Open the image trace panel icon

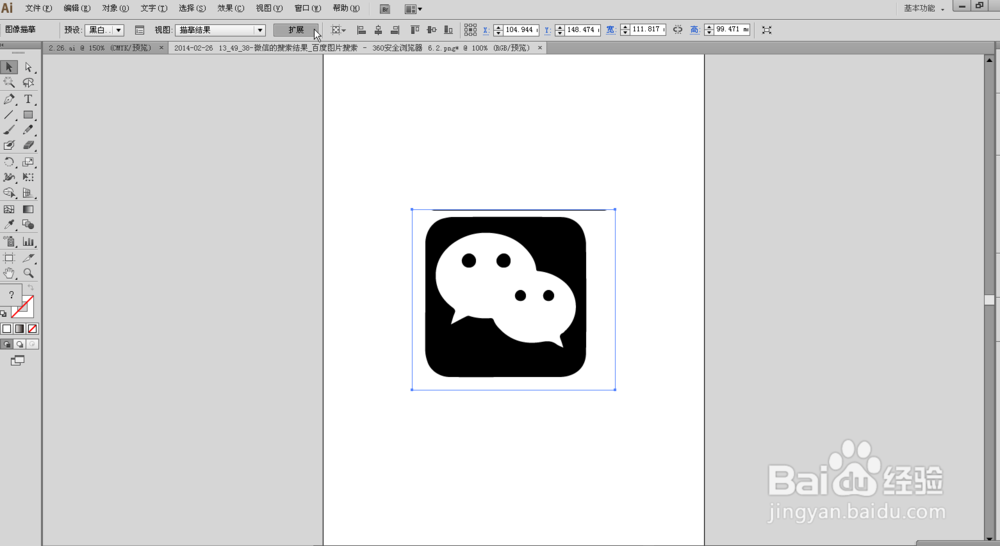pos(140,30)
